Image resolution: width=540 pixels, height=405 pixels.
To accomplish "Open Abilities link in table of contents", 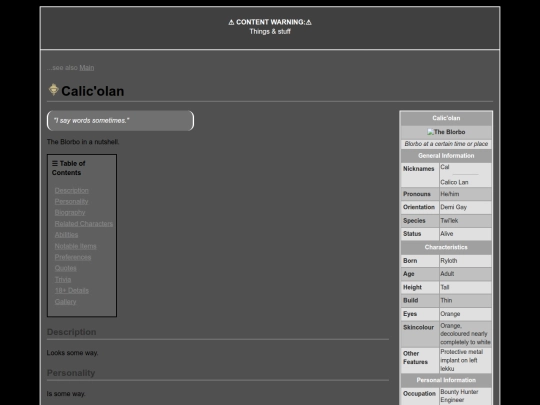I will (x=66, y=235).
